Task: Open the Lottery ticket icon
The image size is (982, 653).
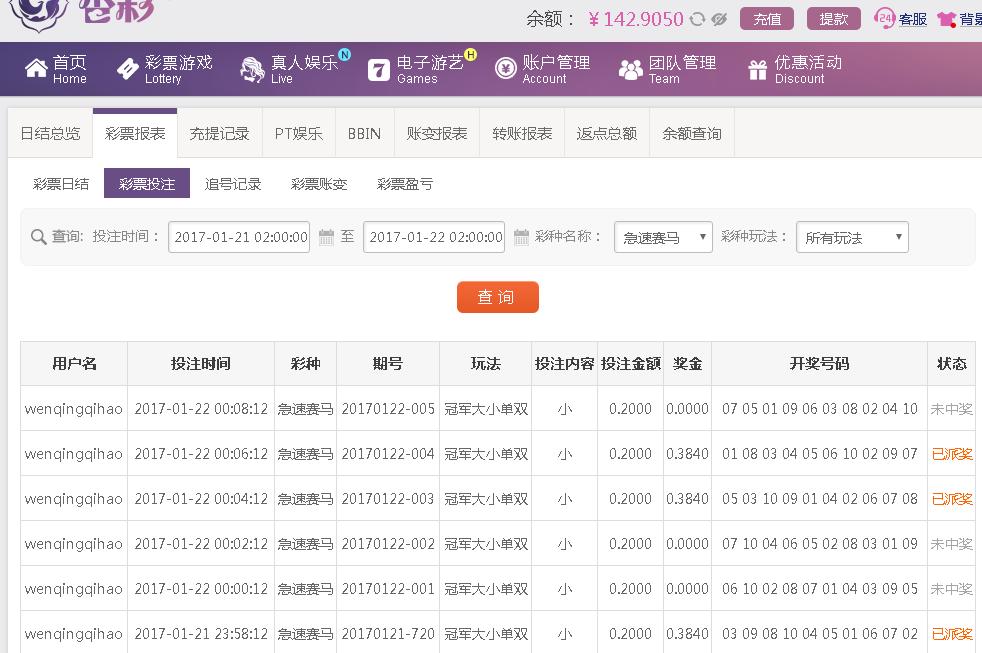Action: click(128, 69)
